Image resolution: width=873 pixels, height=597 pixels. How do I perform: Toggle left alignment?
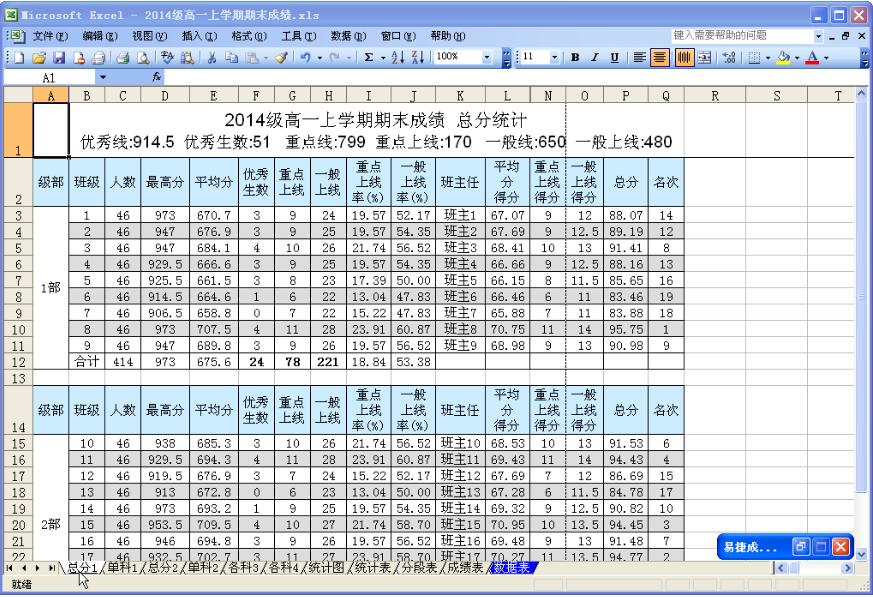(x=639, y=57)
